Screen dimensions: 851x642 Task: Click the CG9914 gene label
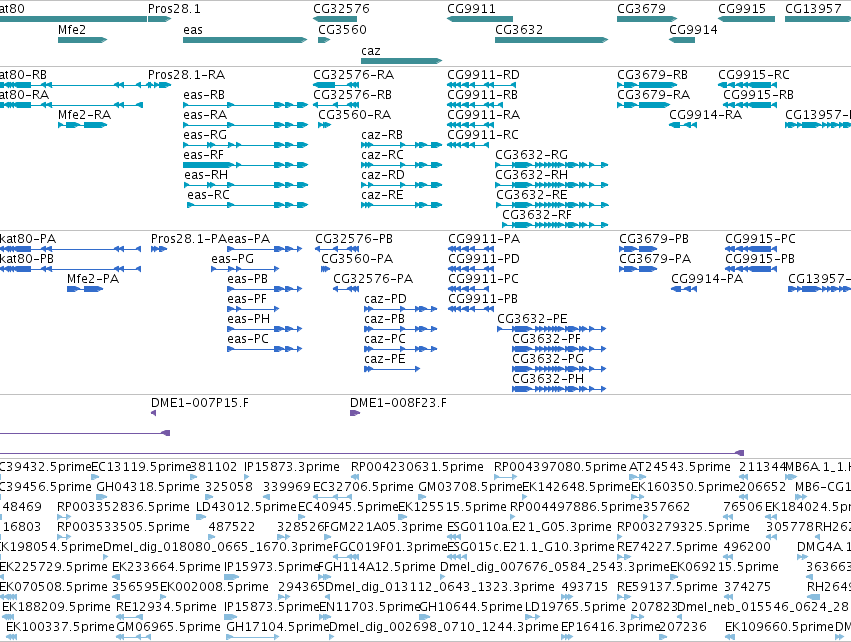coord(693,30)
